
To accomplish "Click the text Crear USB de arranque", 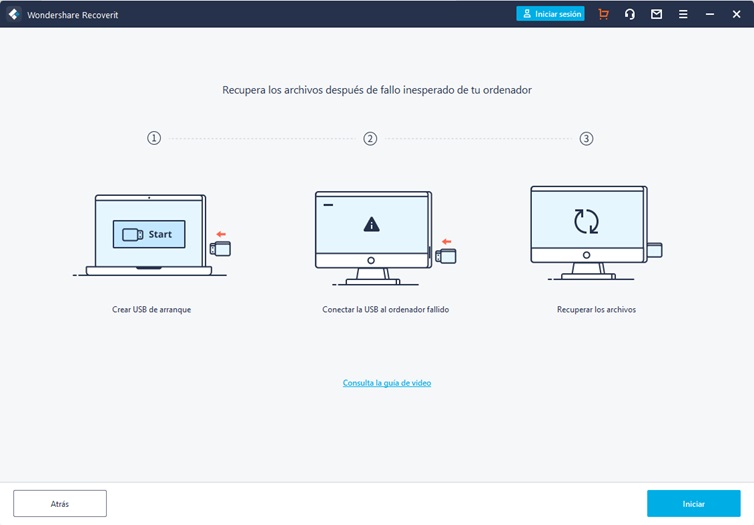I will (x=151, y=309).
